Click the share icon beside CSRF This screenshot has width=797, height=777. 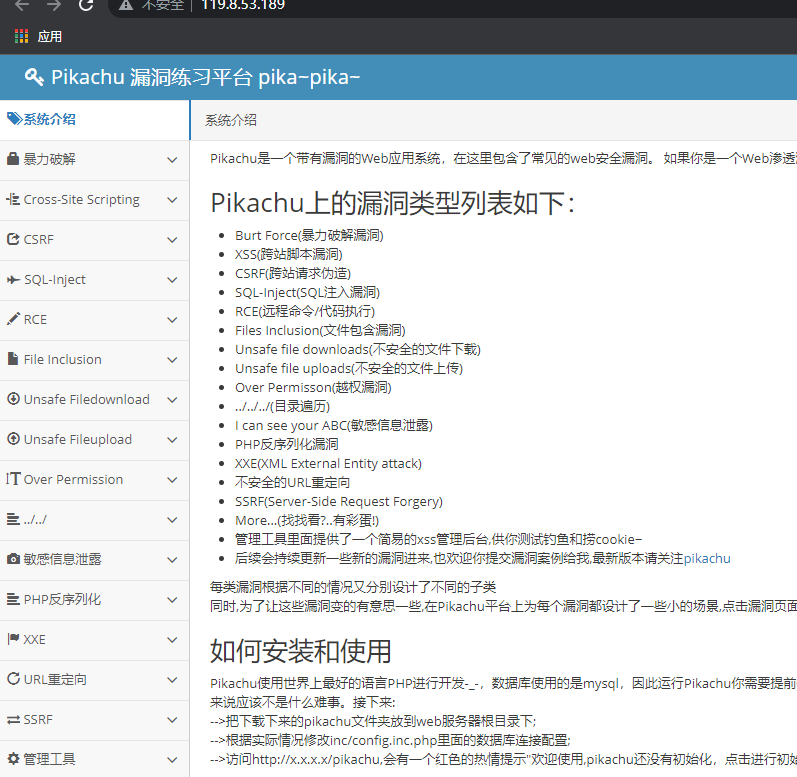[x=13, y=239]
